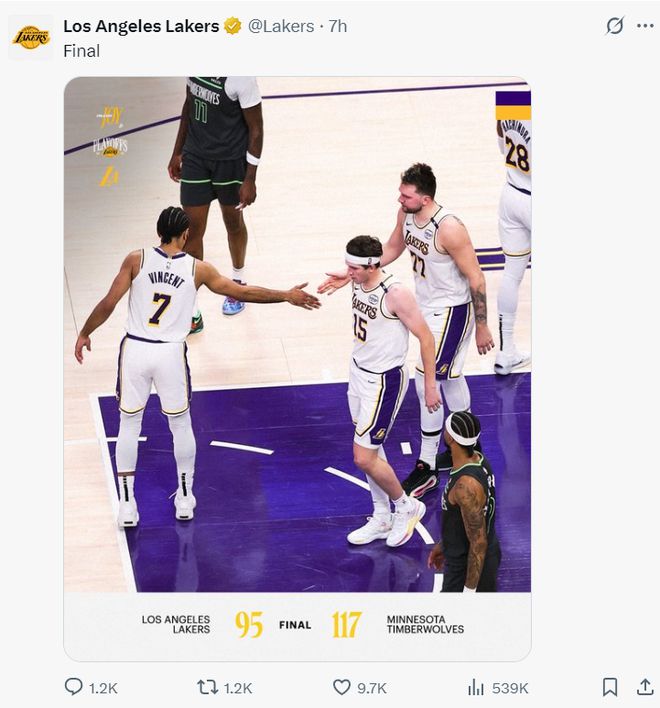The height and width of the screenshot is (708, 660).
Task: Click the Los Angeles Lakers display name
Action: click(x=141, y=26)
